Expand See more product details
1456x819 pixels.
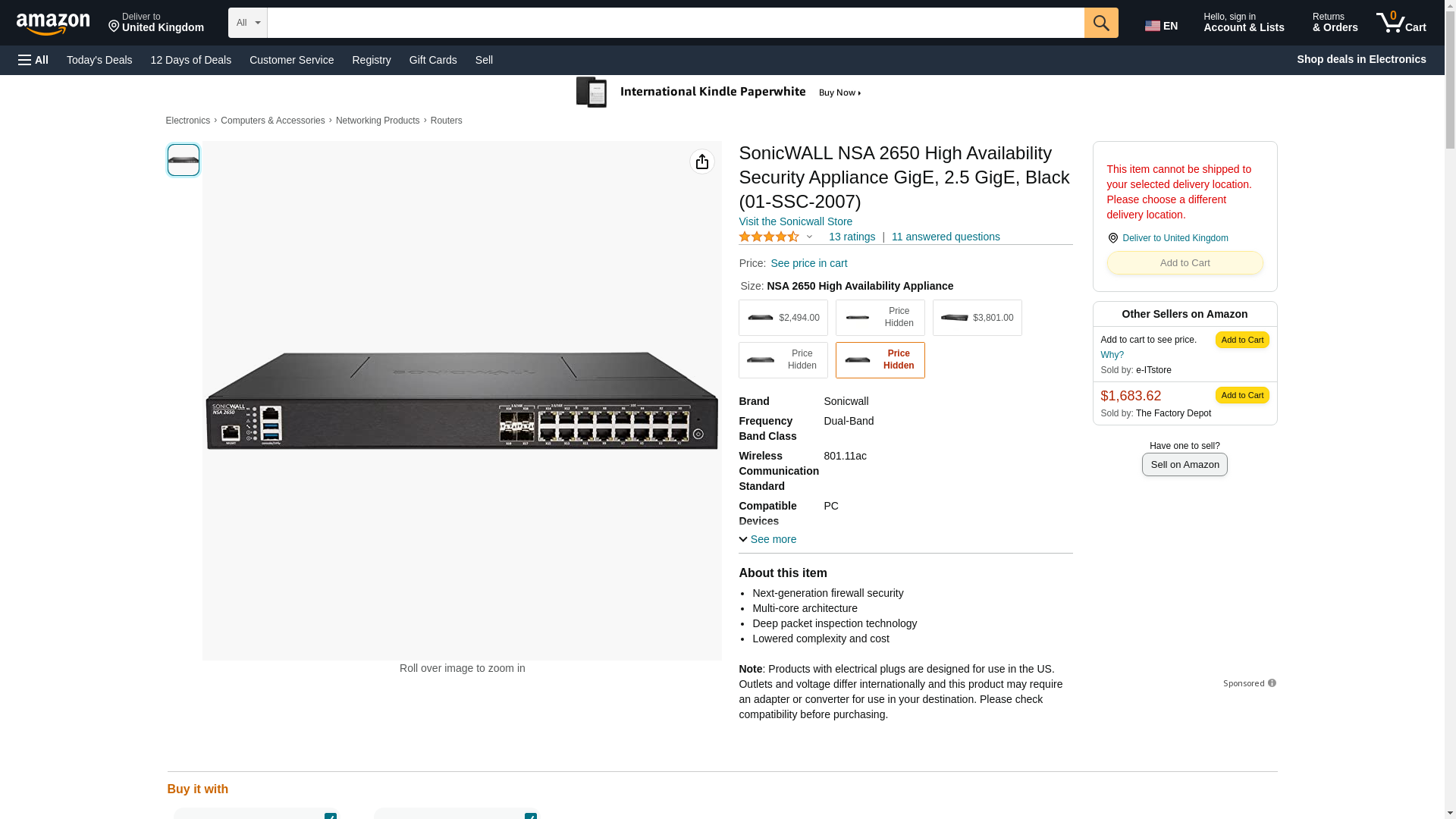pos(767,539)
